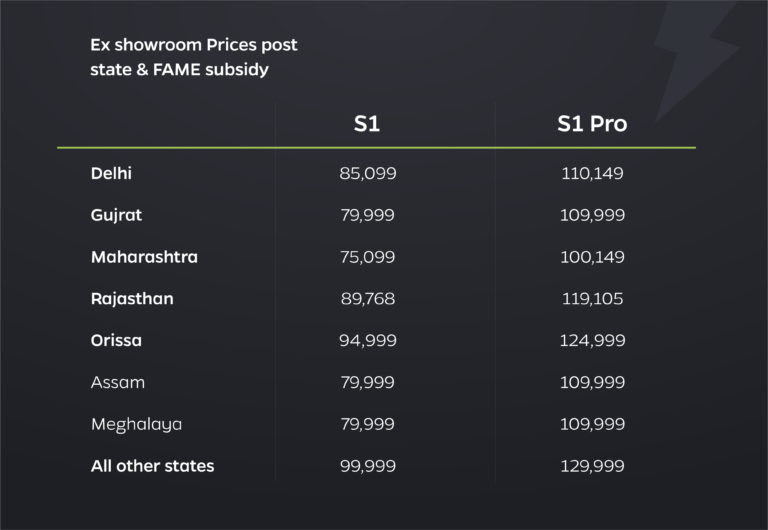The height and width of the screenshot is (530, 768).
Task: Select the S1 column header
Action: (367, 125)
